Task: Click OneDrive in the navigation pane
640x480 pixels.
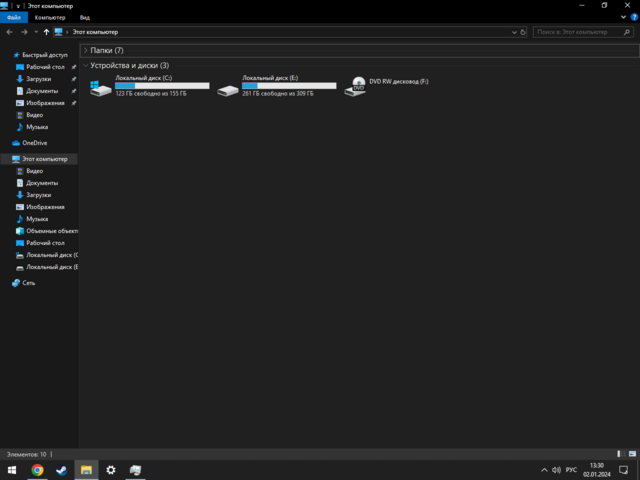Action: click(34, 143)
